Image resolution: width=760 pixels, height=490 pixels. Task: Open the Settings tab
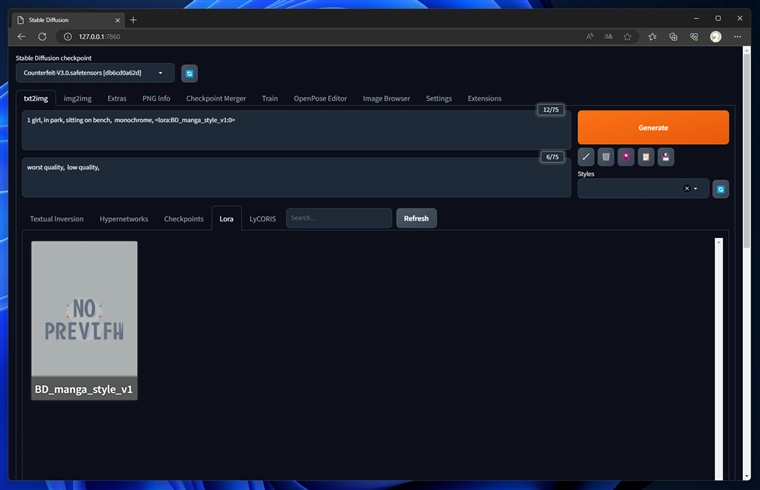point(439,98)
